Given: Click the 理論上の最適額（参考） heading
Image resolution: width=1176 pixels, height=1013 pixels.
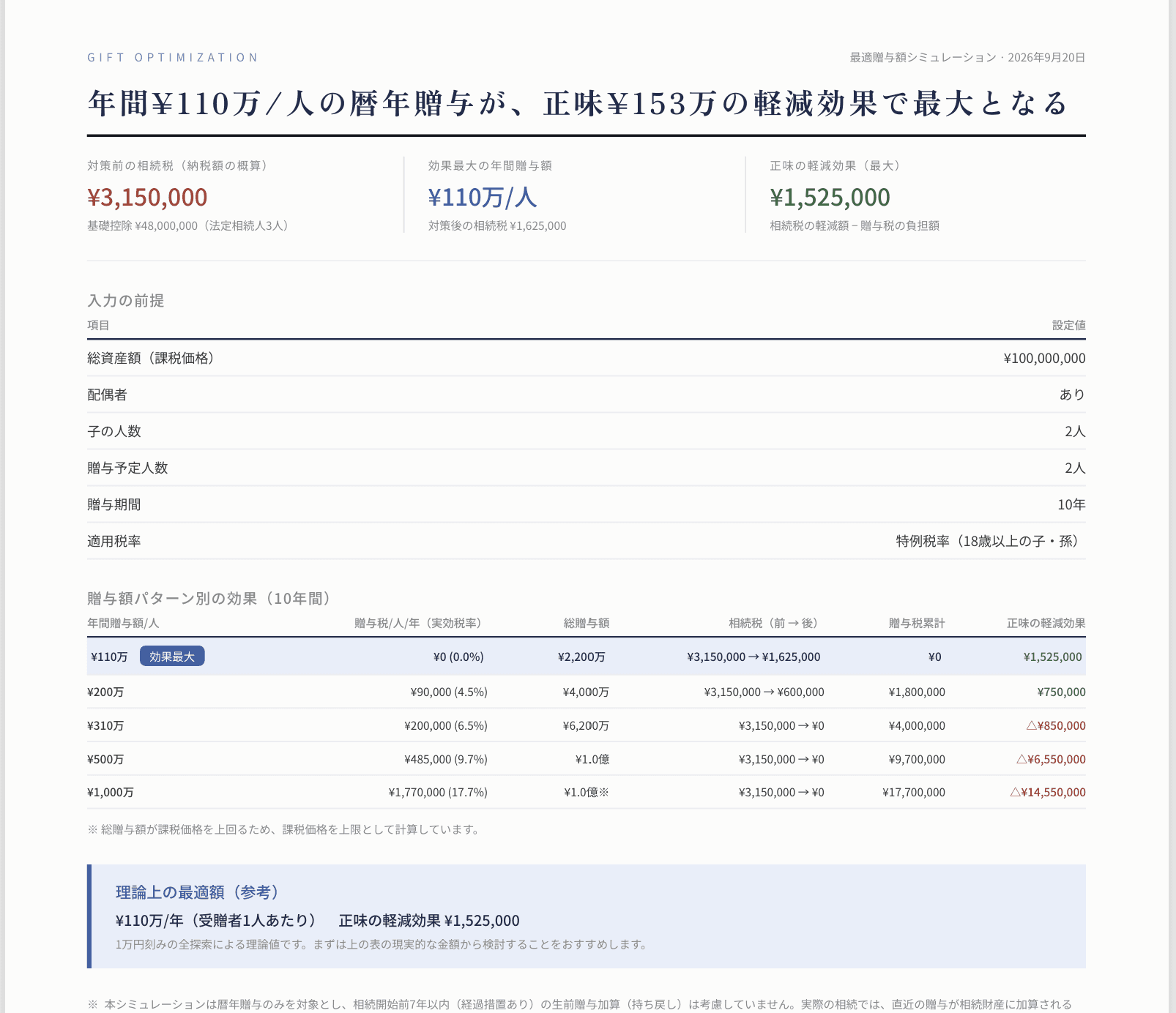Looking at the screenshot, I should pyautogui.click(x=198, y=892).
